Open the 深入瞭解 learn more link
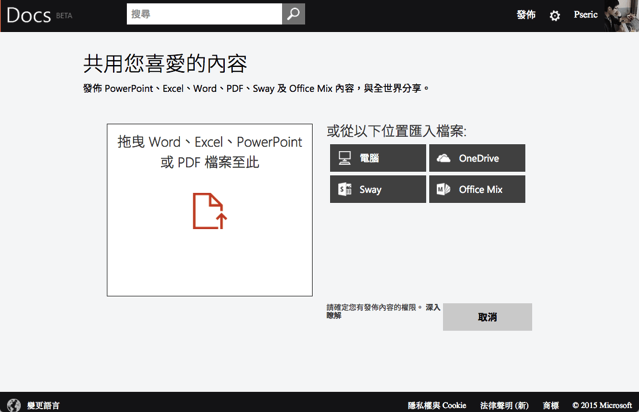639x412 pixels. pyautogui.click(x=433, y=307)
